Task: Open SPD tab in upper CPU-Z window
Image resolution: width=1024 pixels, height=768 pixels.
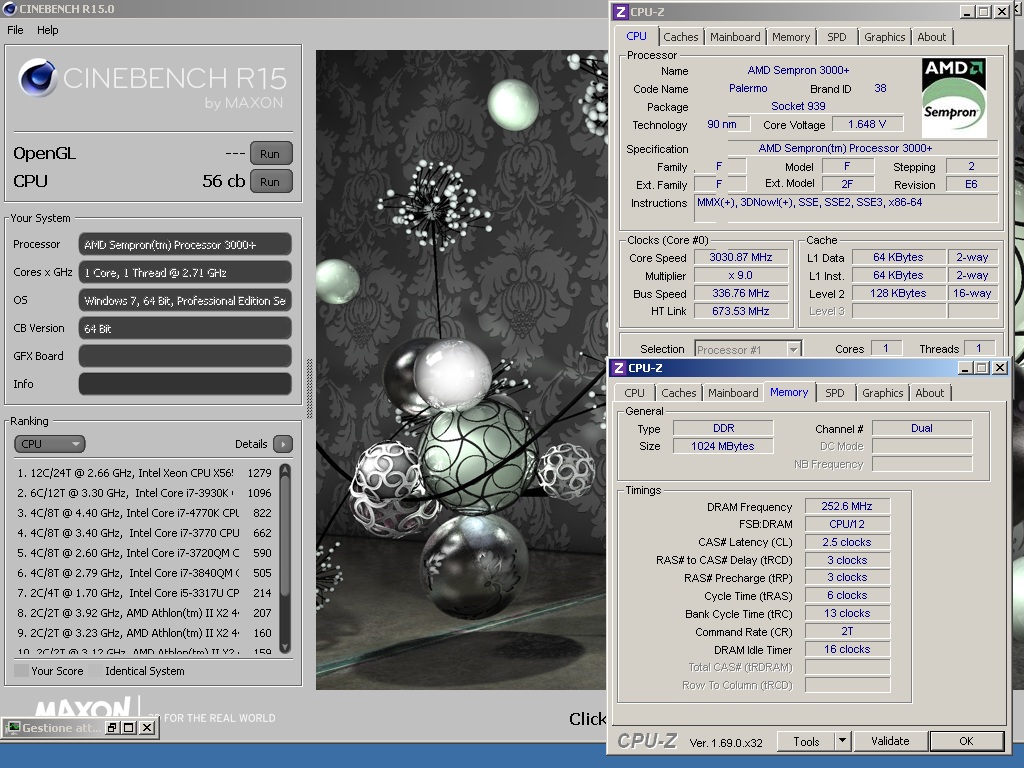Action: (x=837, y=37)
